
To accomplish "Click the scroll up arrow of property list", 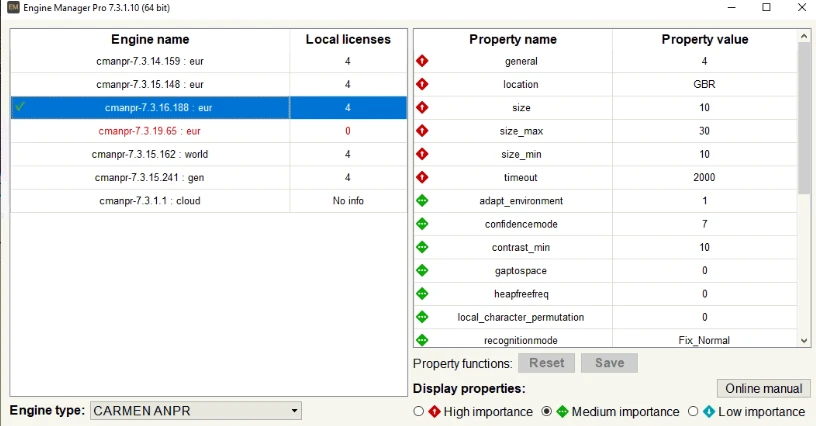I will (804, 36).
